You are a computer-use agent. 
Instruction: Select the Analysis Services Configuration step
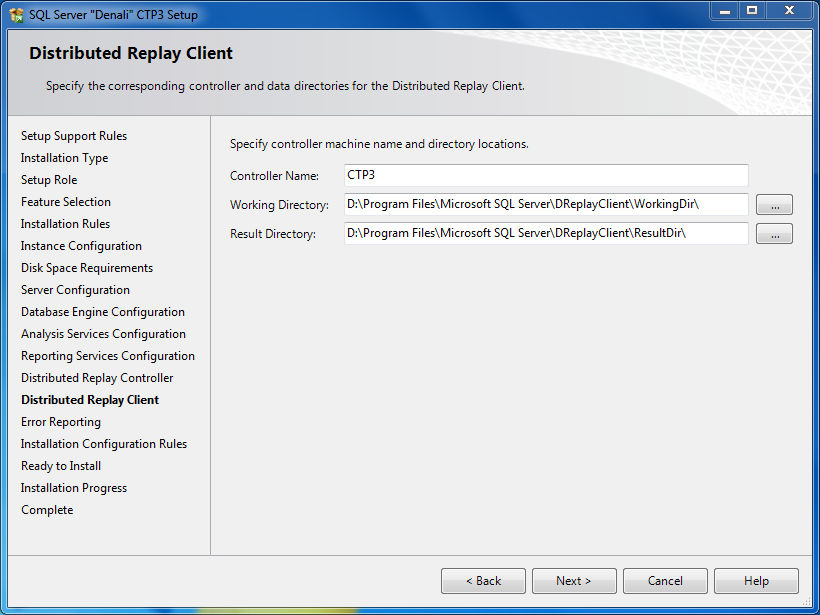[x=104, y=334]
